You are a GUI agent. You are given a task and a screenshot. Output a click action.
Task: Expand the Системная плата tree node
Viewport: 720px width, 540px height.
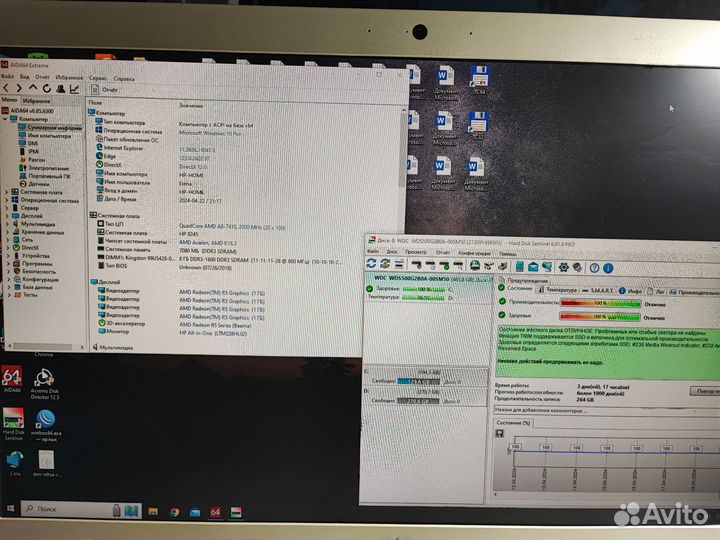[6, 192]
